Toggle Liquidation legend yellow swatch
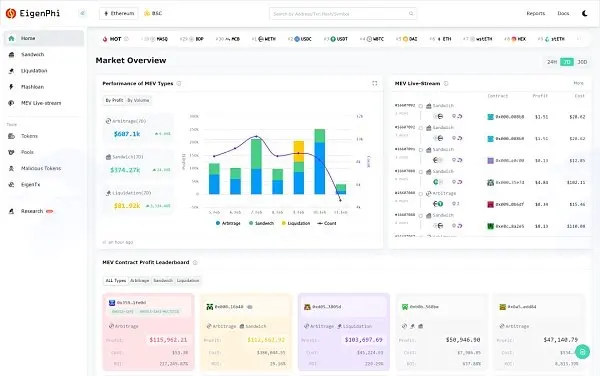The height and width of the screenshot is (376, 600). 284,223
